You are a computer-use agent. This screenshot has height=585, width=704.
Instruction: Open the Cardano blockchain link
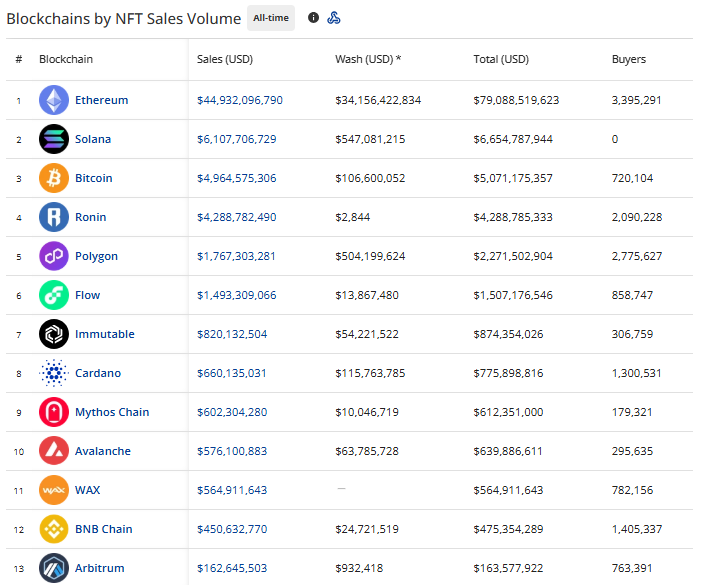[98, 373]
